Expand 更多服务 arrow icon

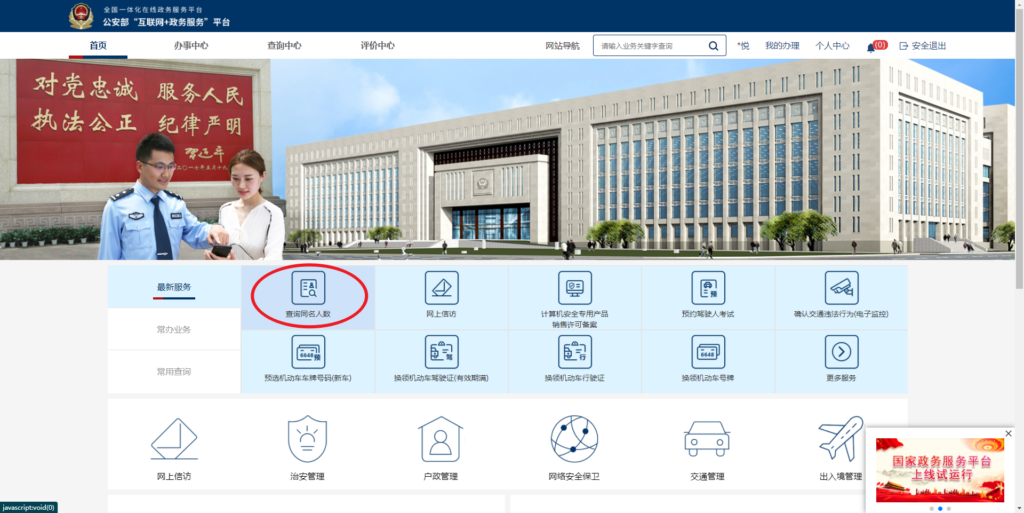tap(841, 352)
